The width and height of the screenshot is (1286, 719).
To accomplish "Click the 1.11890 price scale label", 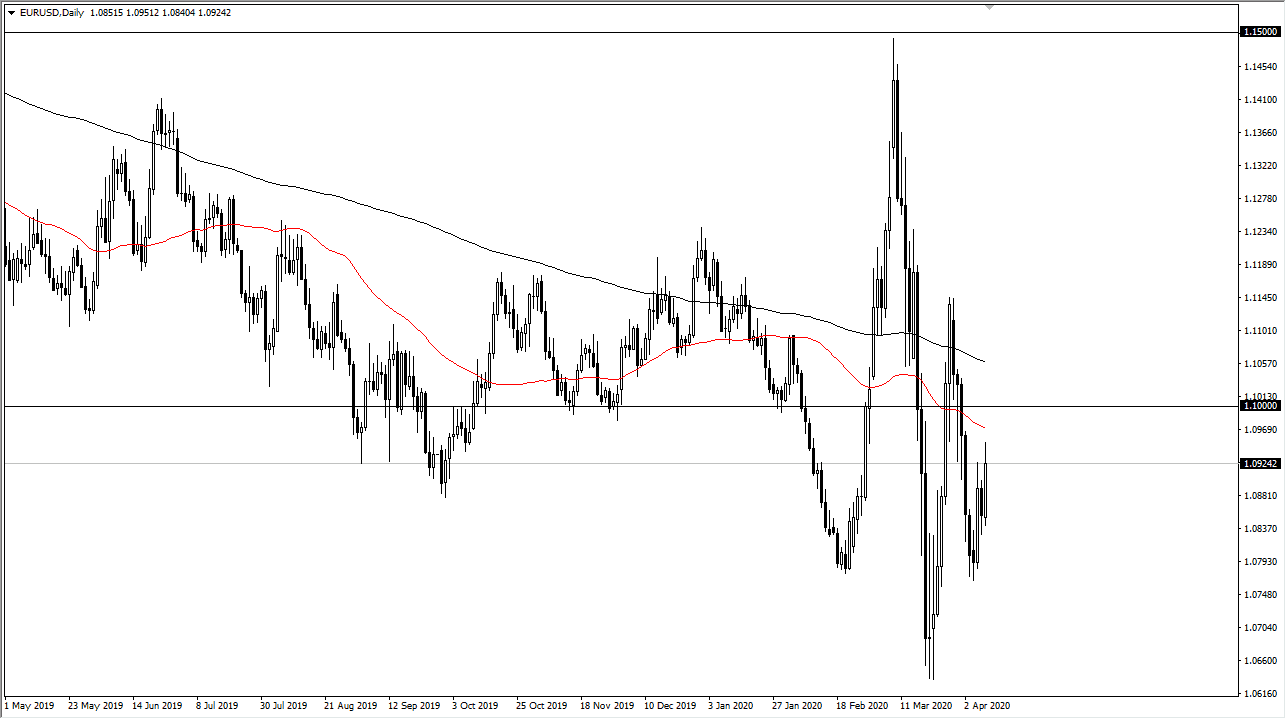I will click(x=1261, y=265).
